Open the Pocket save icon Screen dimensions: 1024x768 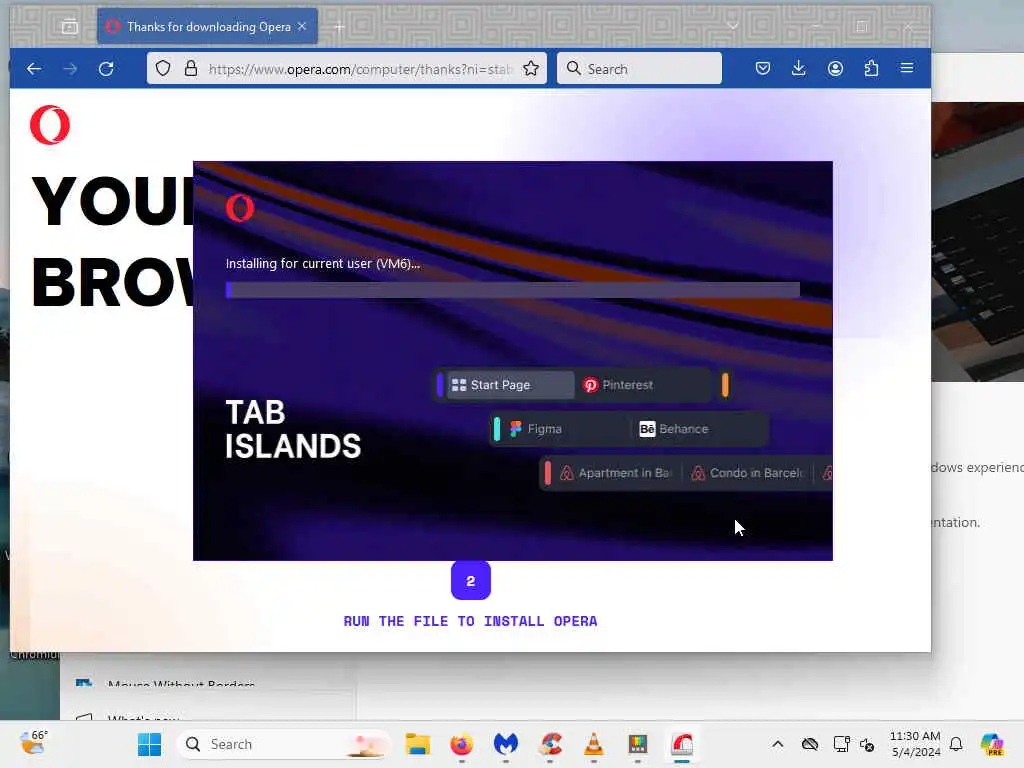pyautogui.click(x=762, y=68)
